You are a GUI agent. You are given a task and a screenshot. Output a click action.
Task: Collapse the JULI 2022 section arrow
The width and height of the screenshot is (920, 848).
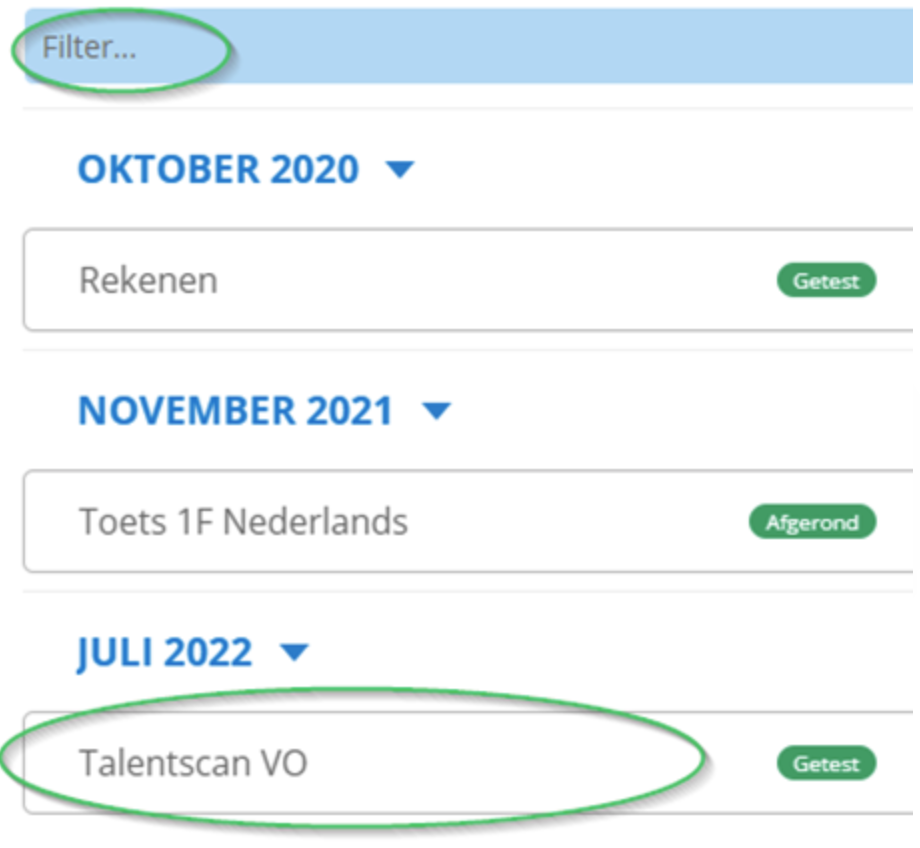pyautogui.click(x=294, y=653)
